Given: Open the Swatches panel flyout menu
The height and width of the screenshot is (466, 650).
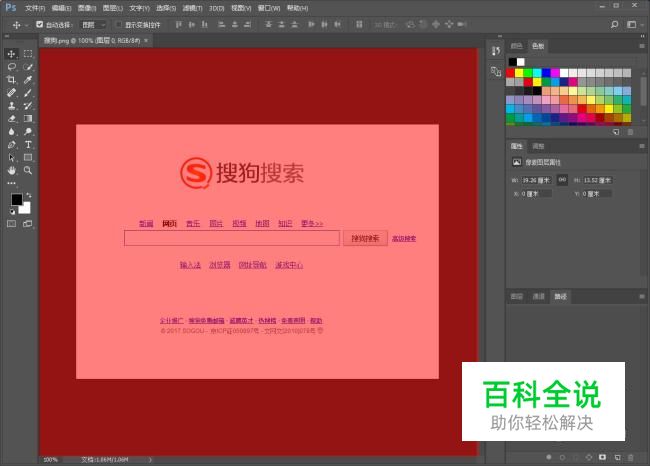Looking at the screenshot, I should 642,46.
